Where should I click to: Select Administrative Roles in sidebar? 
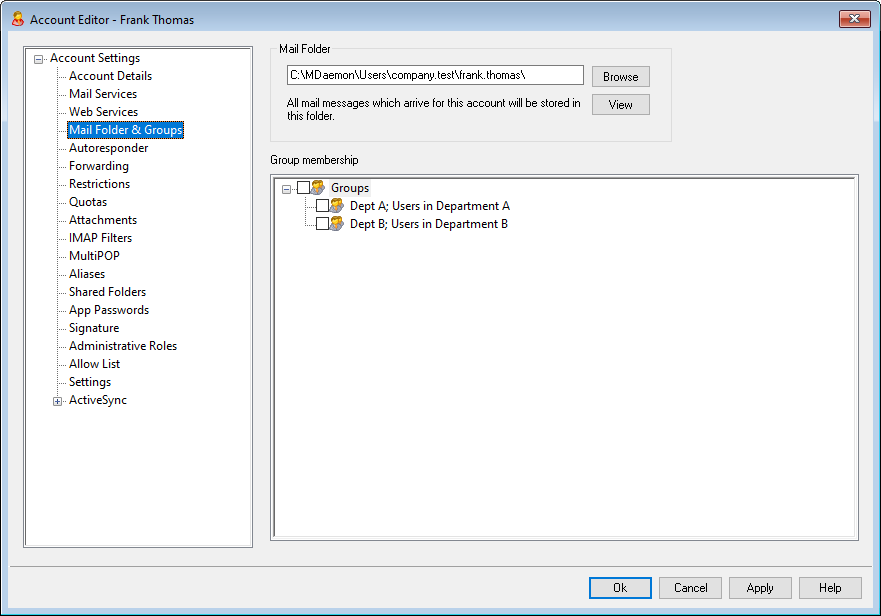pyautogui.click(x=123, y=346)
